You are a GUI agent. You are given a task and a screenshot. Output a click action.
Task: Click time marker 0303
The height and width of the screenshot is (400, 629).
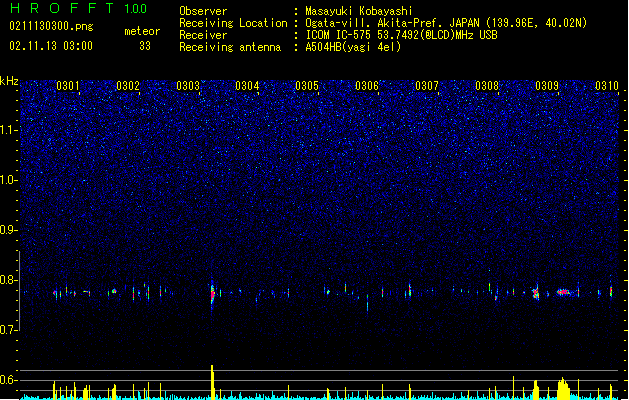188,86
